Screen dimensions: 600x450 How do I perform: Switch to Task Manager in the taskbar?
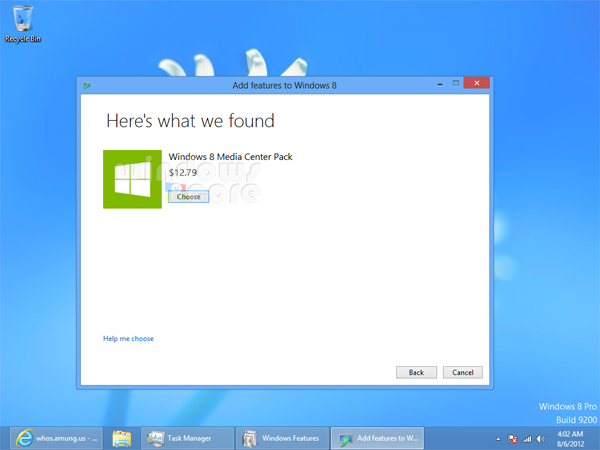click(x=187, y=438)
